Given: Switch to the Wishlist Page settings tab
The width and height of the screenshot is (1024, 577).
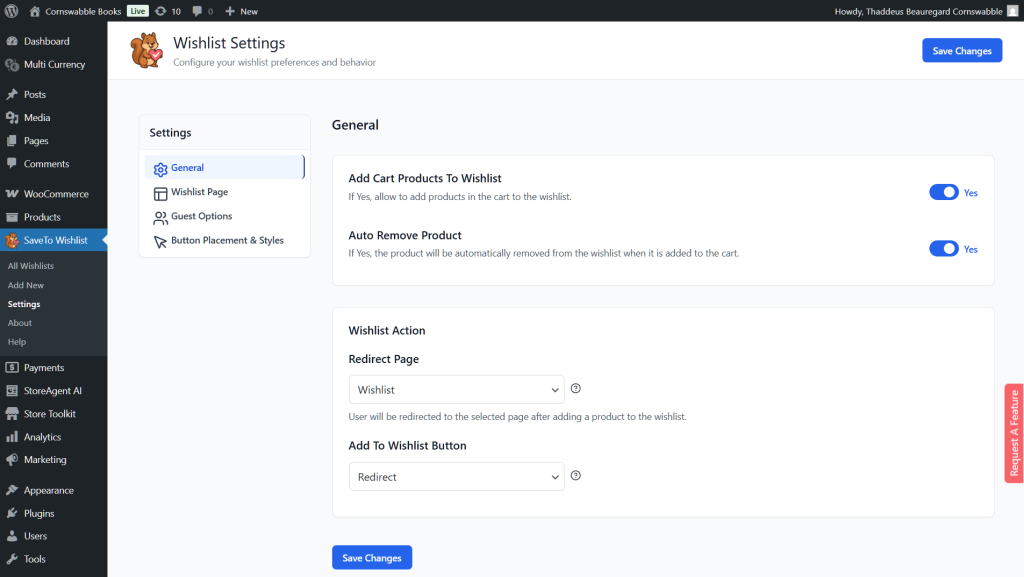Looking at the screenshot, I should tap(201, 192).
